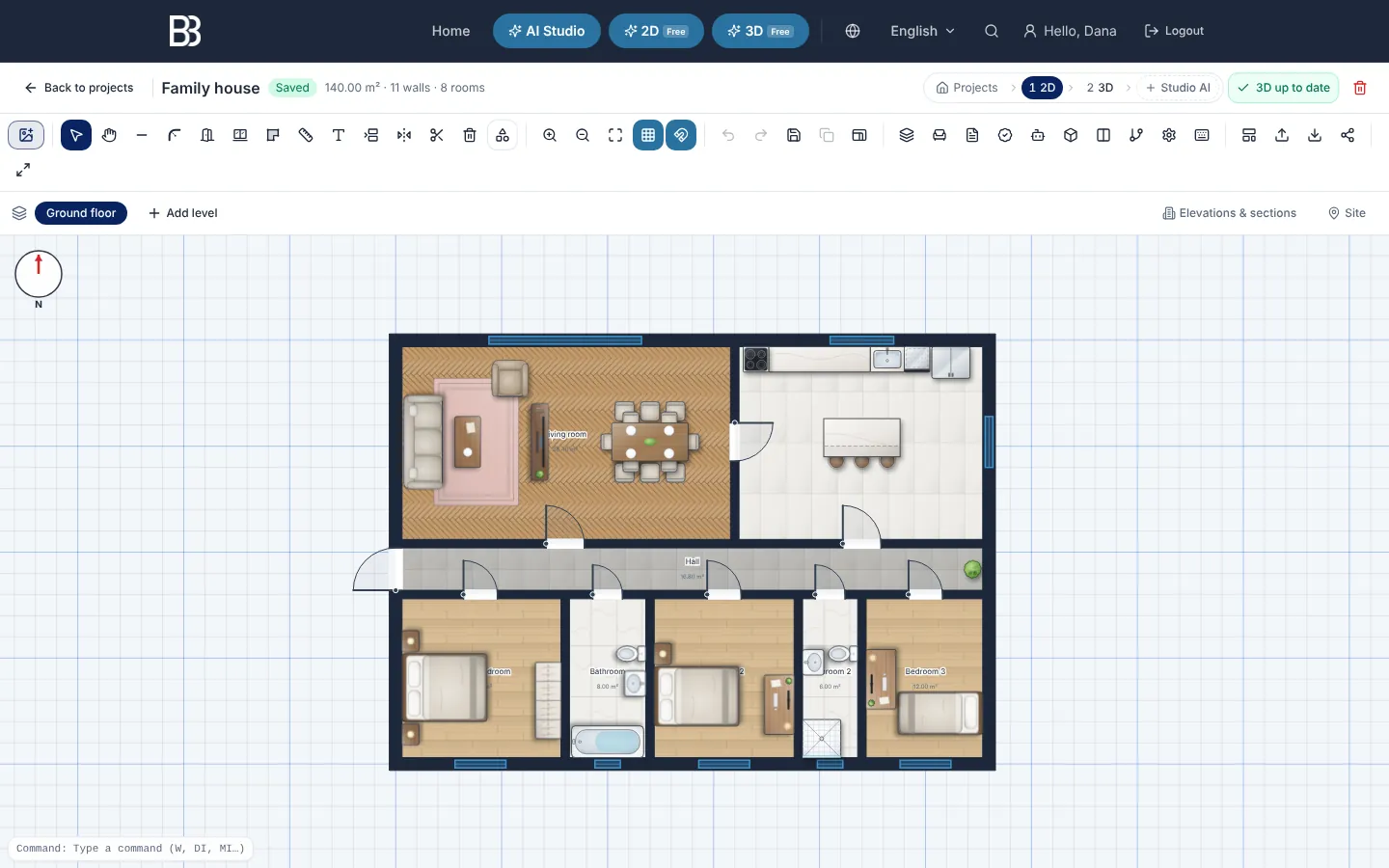Zoom in on the floor plan
Screen dimensions: 1389x868
[550, 135]
